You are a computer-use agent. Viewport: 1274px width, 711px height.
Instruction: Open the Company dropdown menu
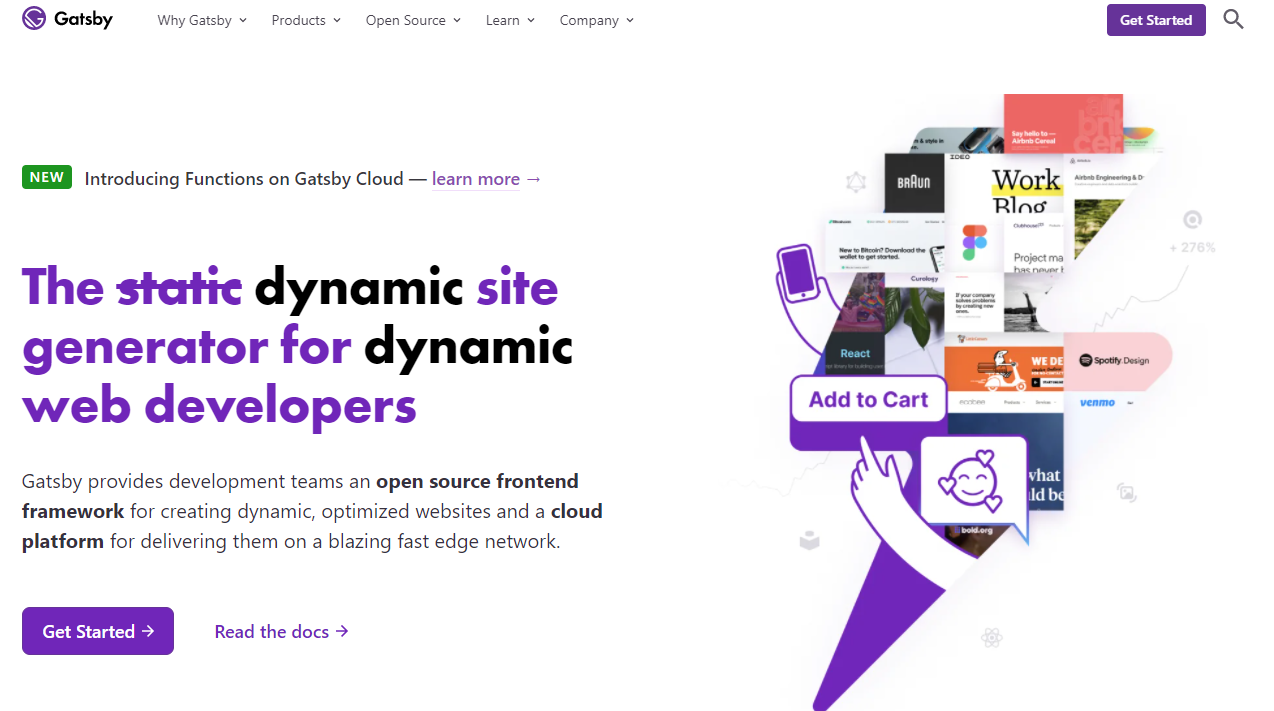597,20
